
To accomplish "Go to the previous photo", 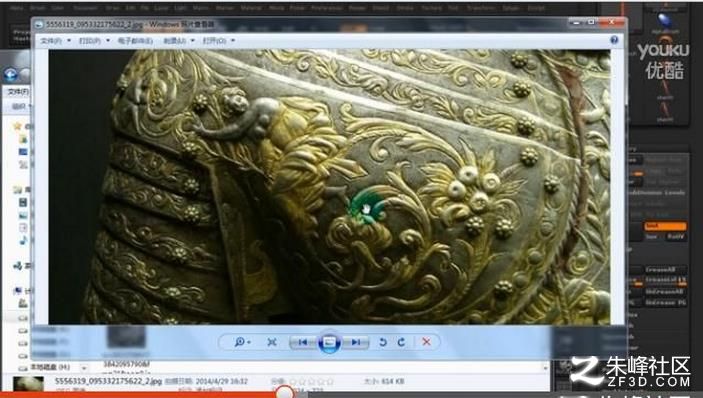I will click(x=303, y=342).
